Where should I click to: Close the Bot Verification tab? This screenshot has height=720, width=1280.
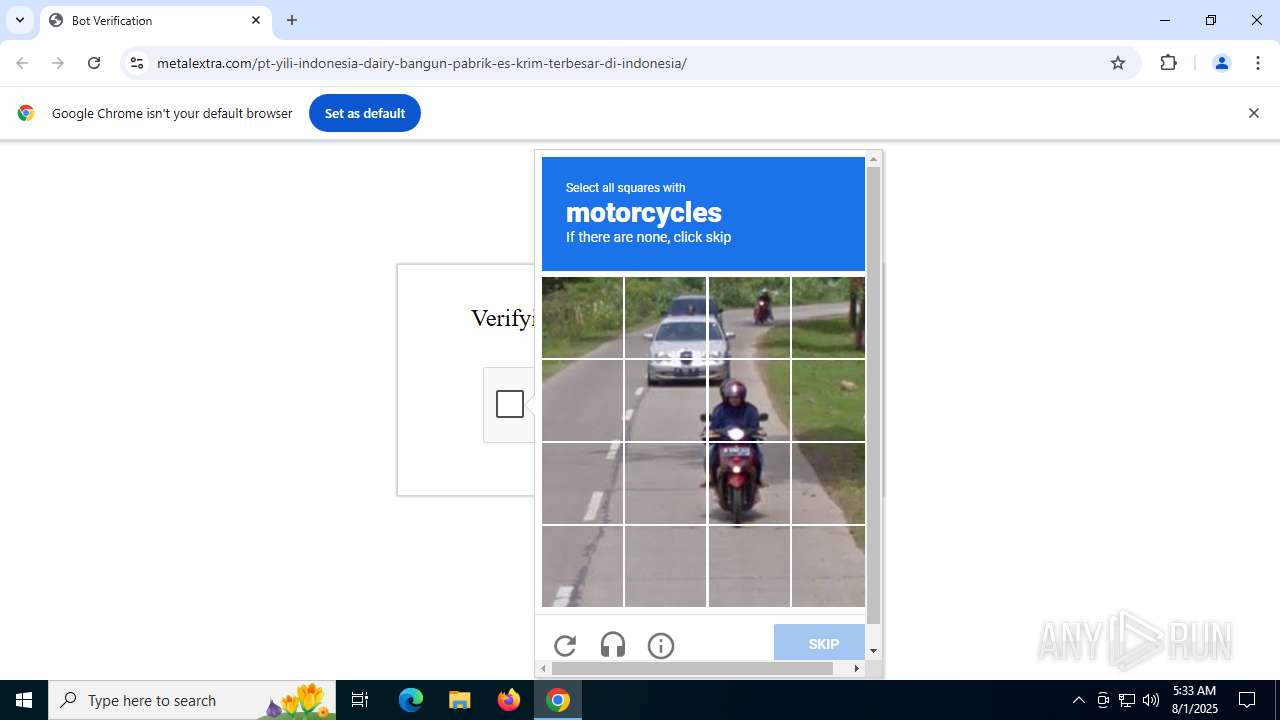256,20
